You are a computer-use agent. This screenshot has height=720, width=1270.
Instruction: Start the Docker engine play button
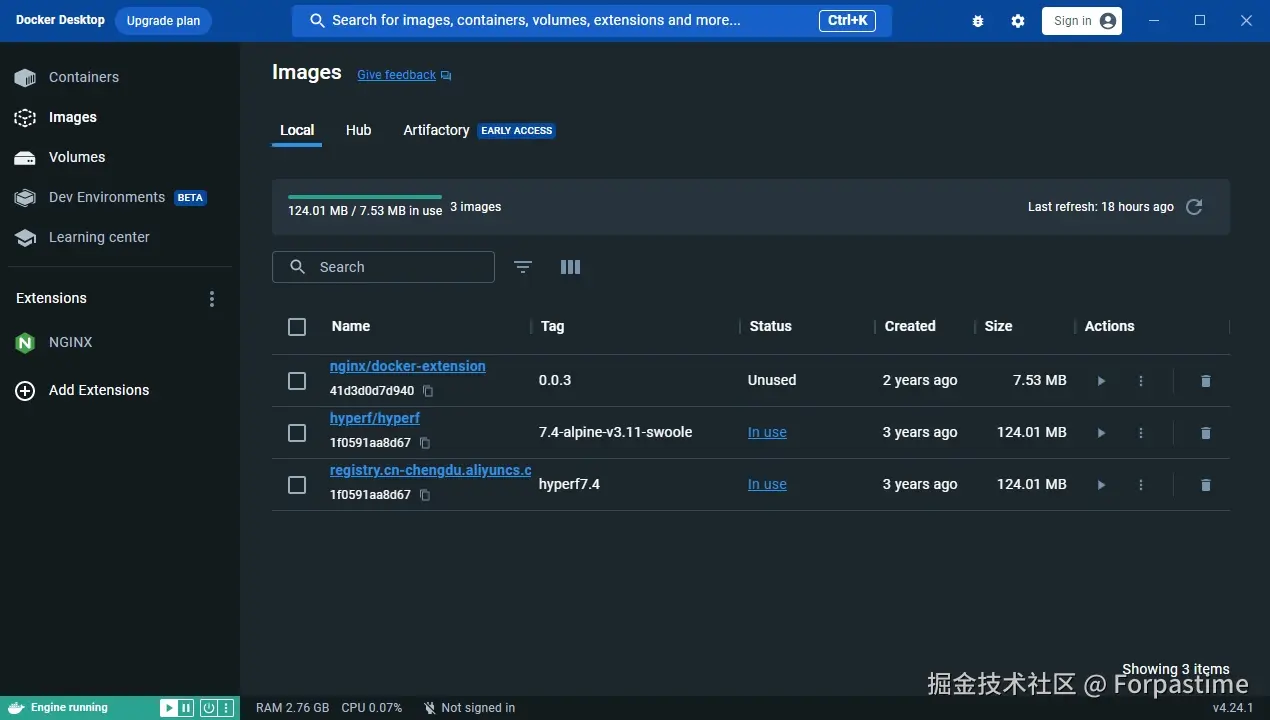coord(168,708)
